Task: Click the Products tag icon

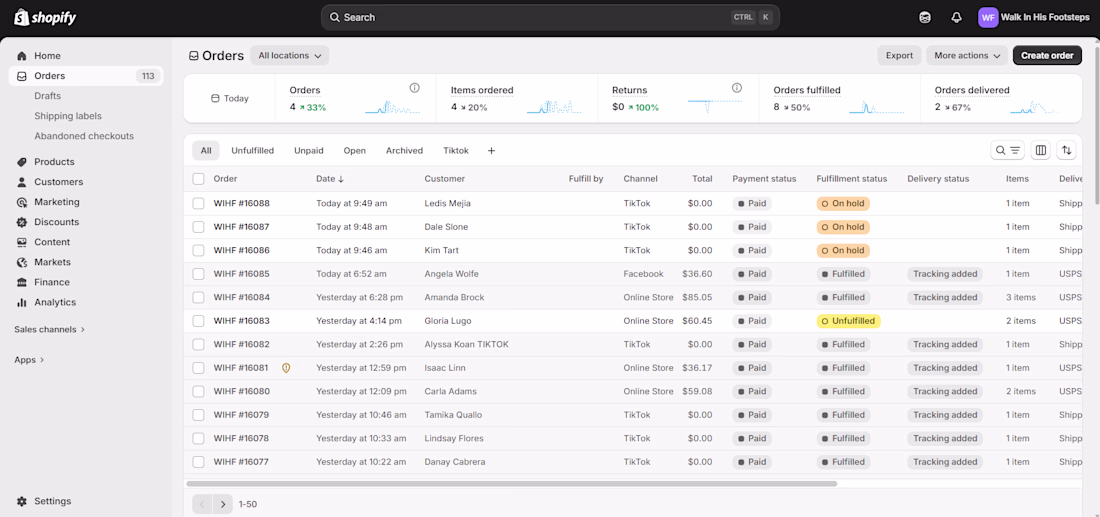Action: click(x=22, y=161)
